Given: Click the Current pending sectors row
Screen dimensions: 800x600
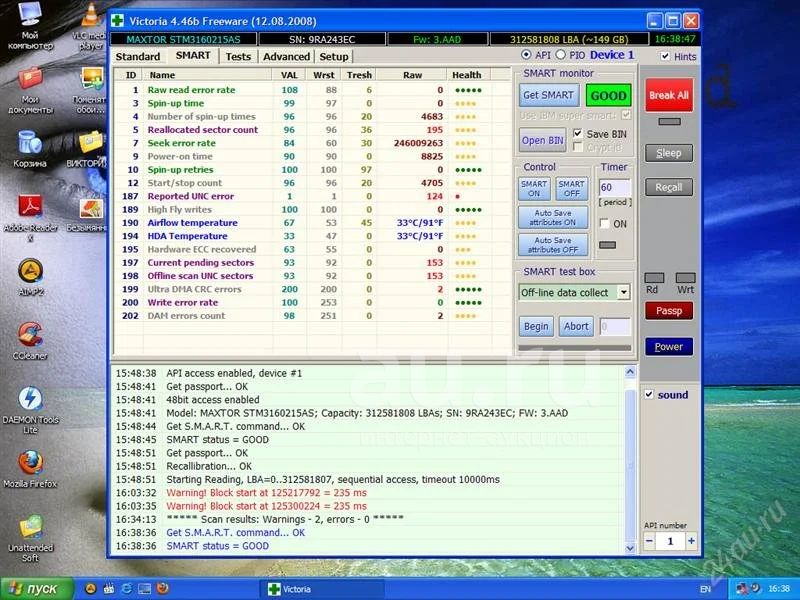Looking at the screenshot, I should [312, 262].
